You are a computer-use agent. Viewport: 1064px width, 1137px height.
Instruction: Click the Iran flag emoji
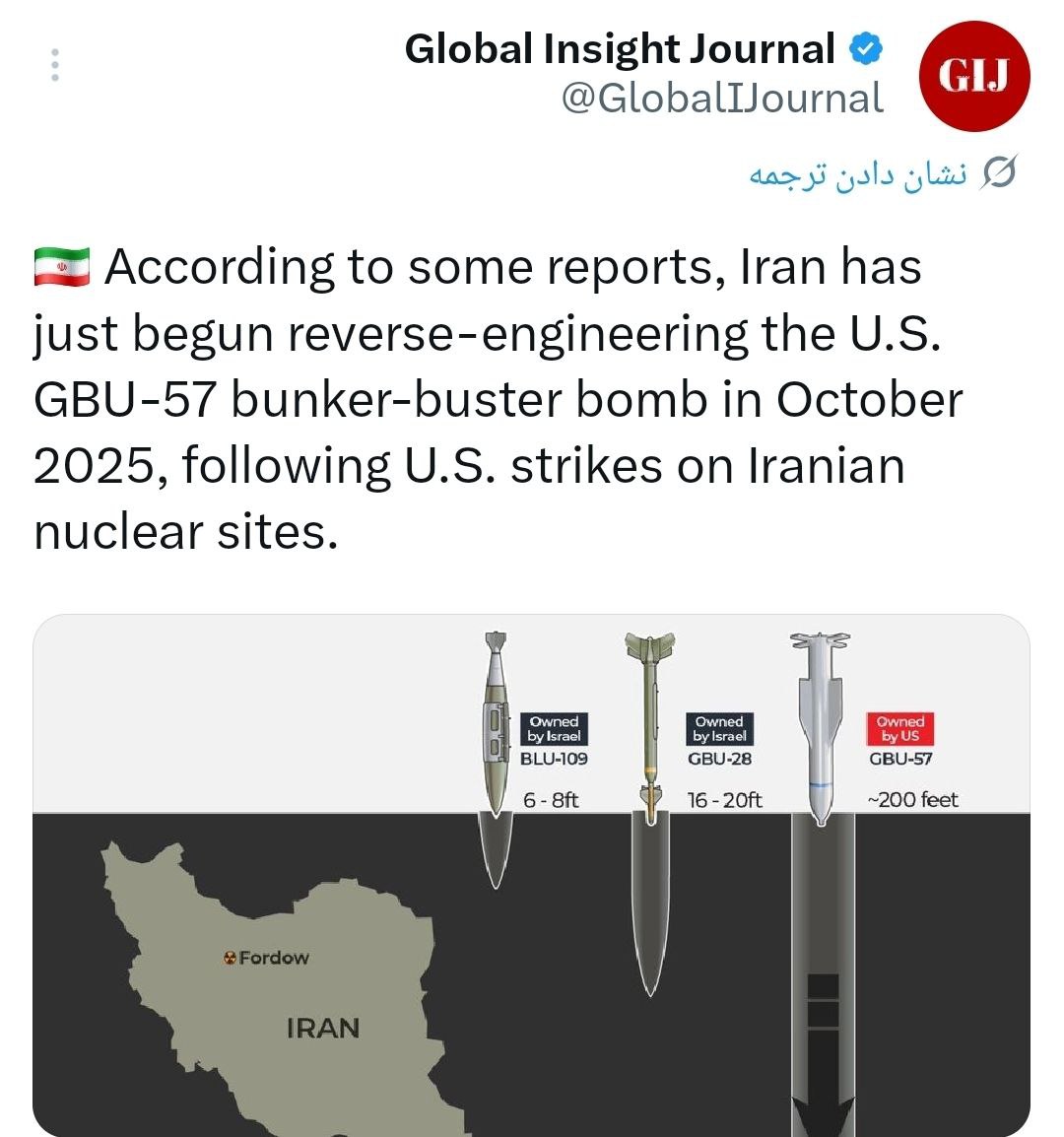pos(61,267)
